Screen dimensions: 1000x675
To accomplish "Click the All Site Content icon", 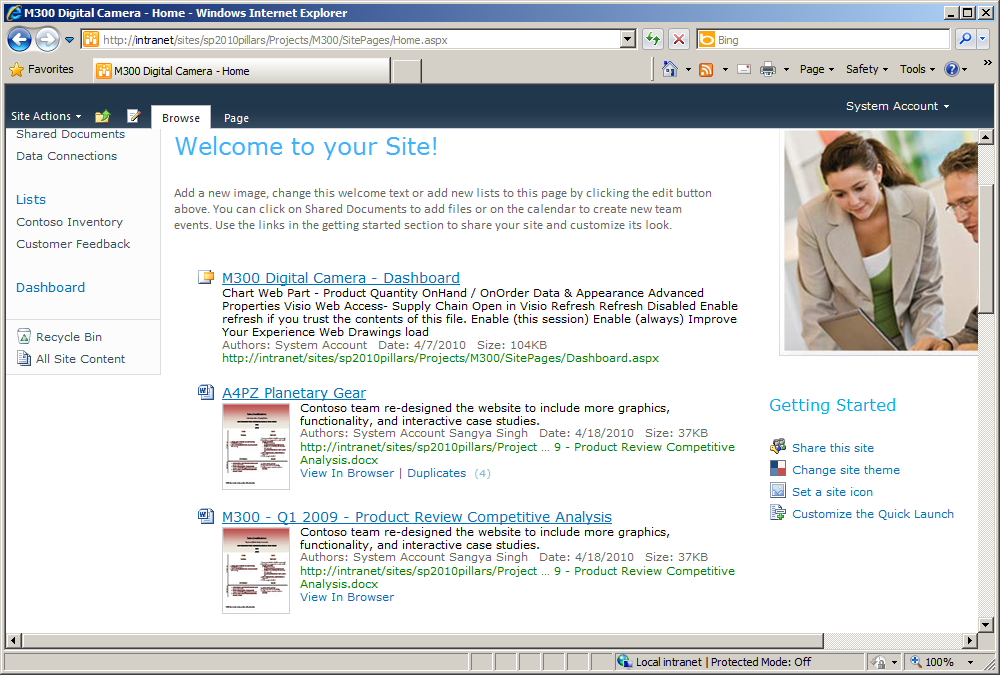I will 24,359.
